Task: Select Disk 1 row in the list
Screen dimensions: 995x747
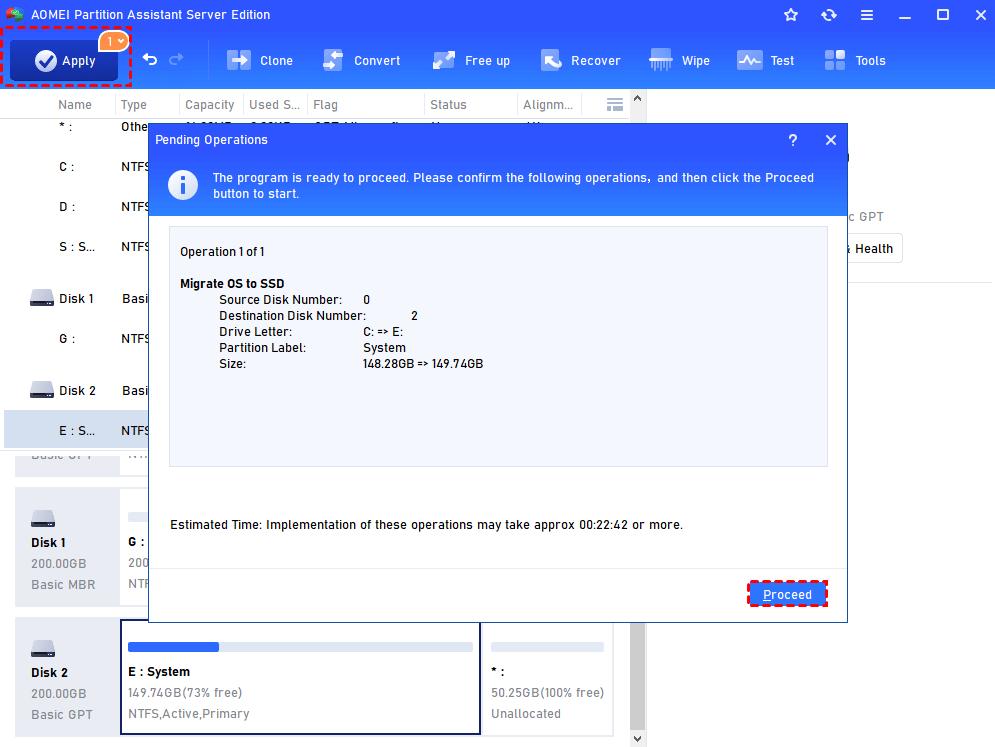Action: pos(76,299)
